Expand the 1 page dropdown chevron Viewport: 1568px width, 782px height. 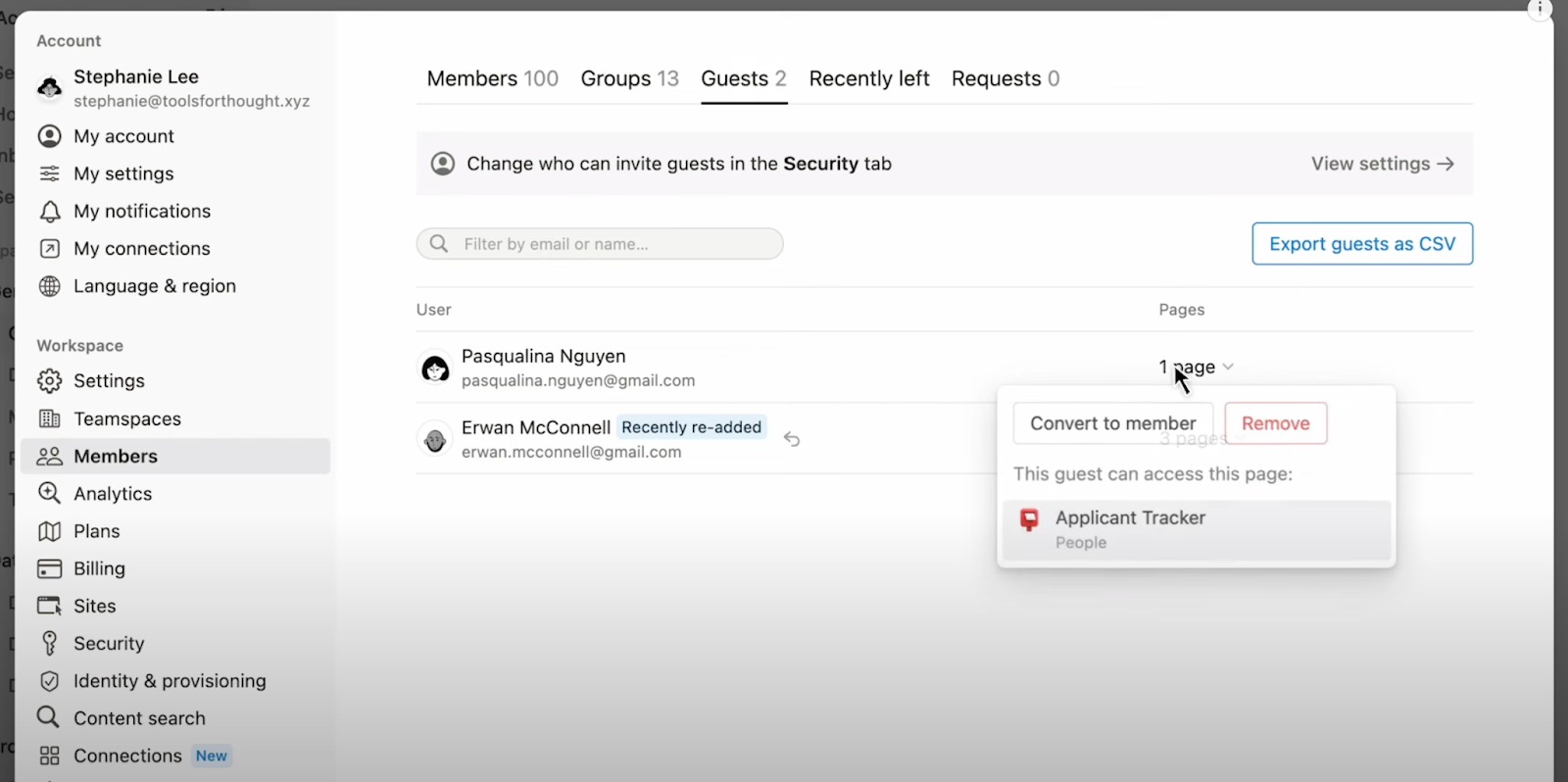coord(1228,367)
